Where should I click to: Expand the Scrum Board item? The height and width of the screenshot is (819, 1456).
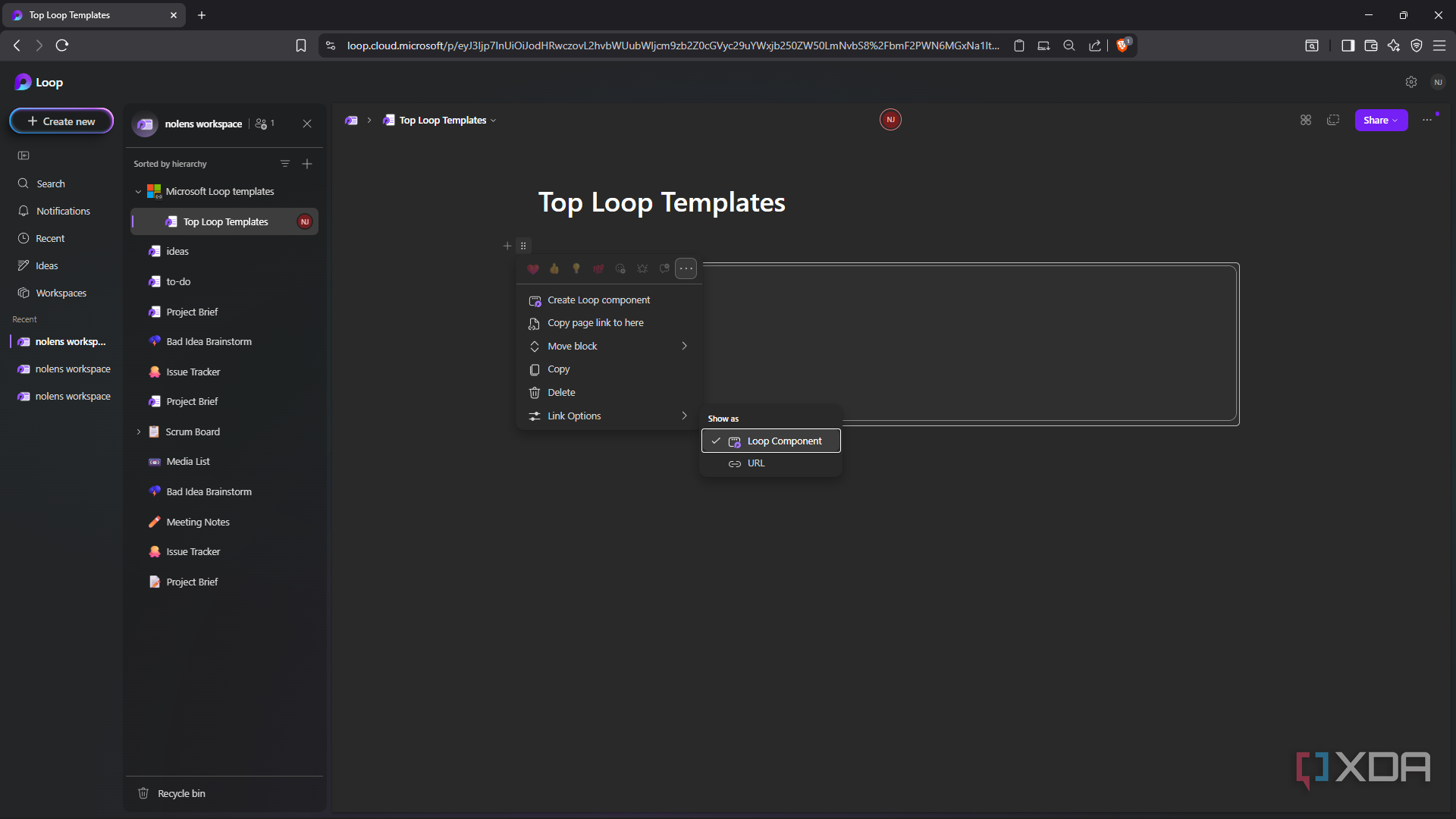coord(139,431)
